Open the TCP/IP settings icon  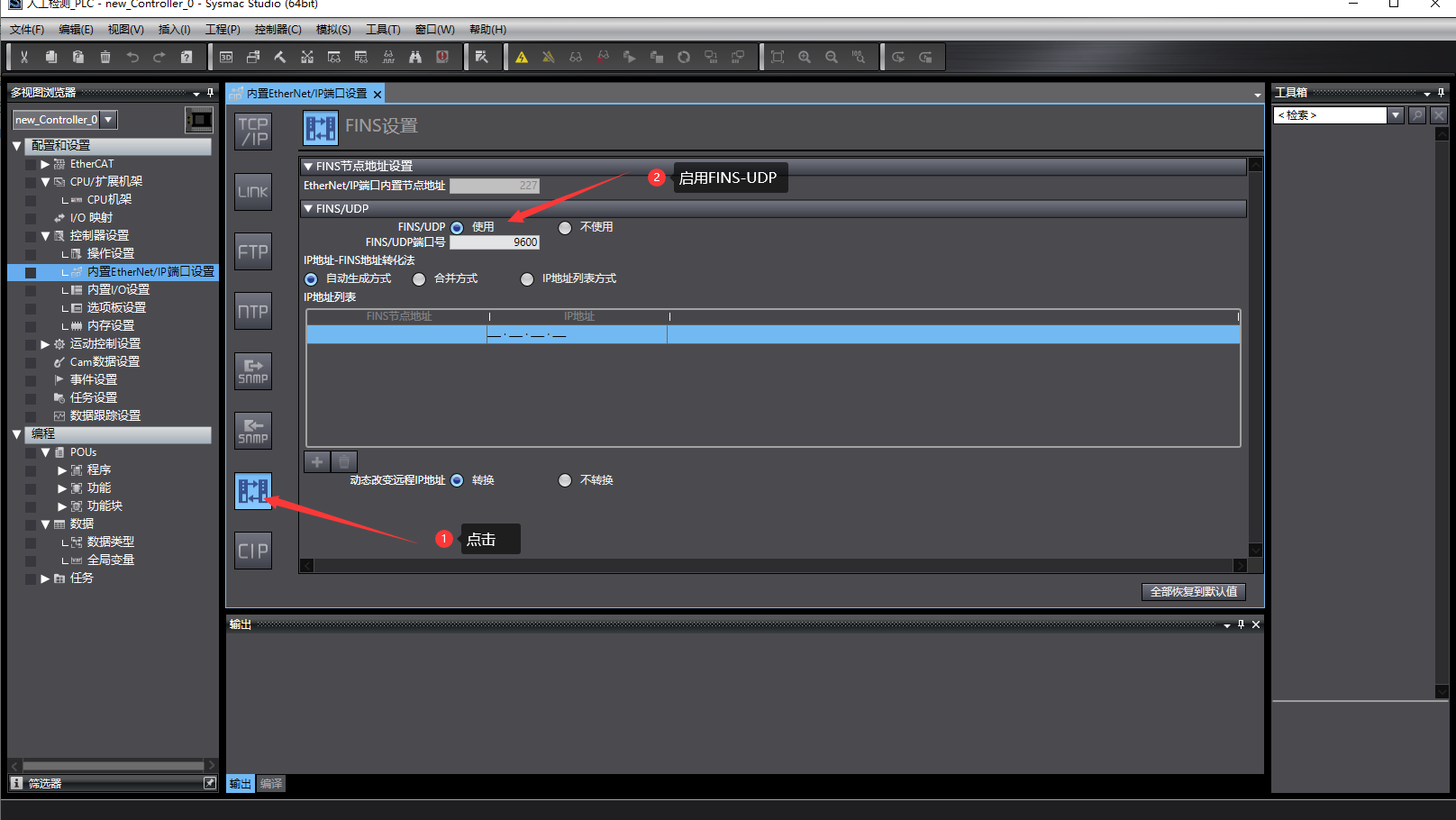point(253,132)
